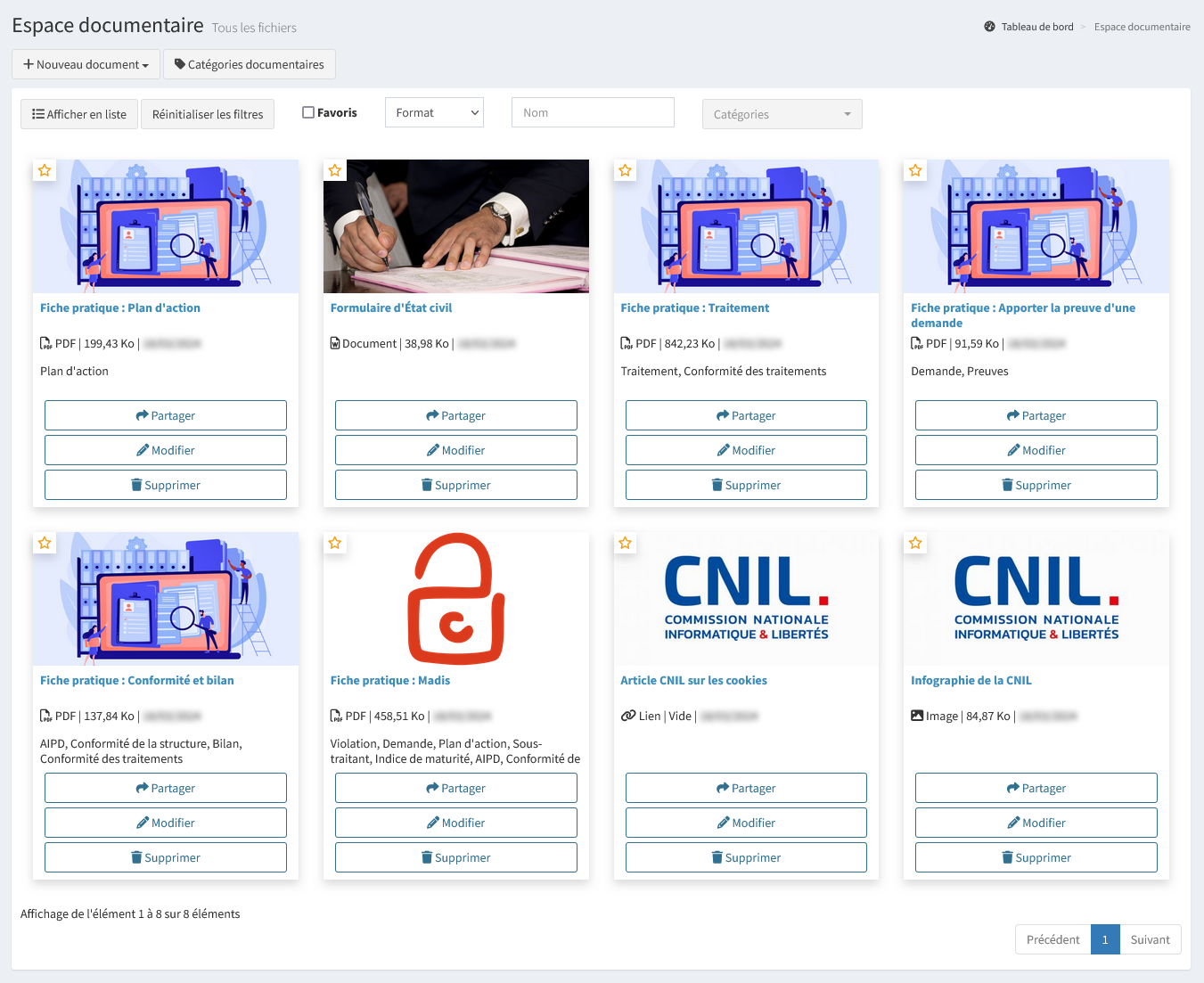Click Suivant pagination button
Image resolution: width=1204 pixels, height=983 pixels.
1150,939
